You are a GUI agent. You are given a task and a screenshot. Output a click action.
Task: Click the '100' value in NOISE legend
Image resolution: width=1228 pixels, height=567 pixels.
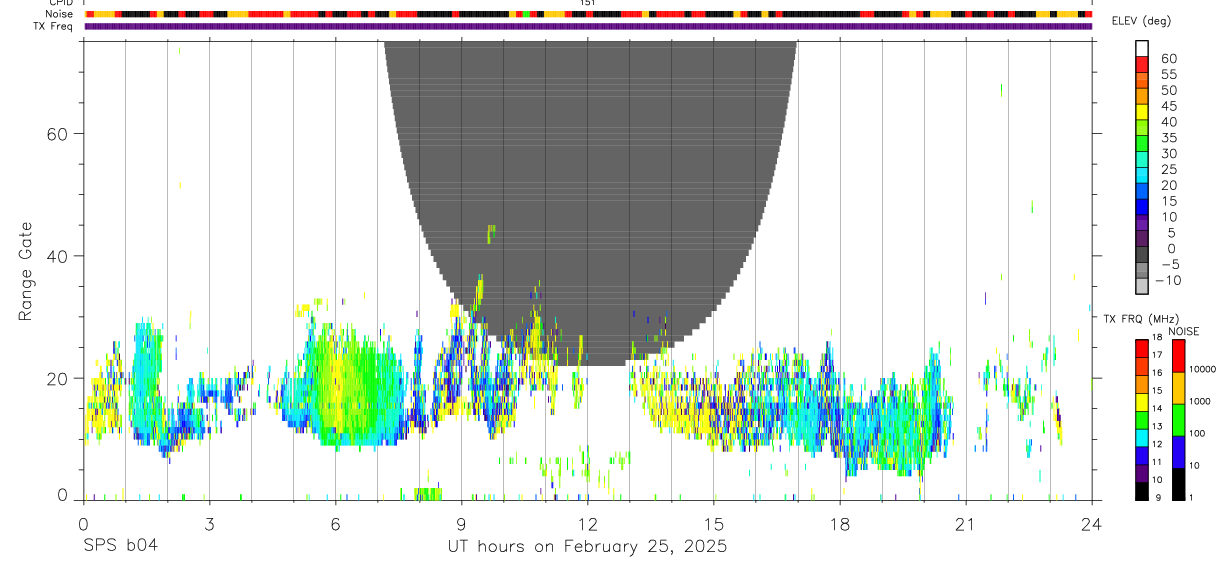1197,433
